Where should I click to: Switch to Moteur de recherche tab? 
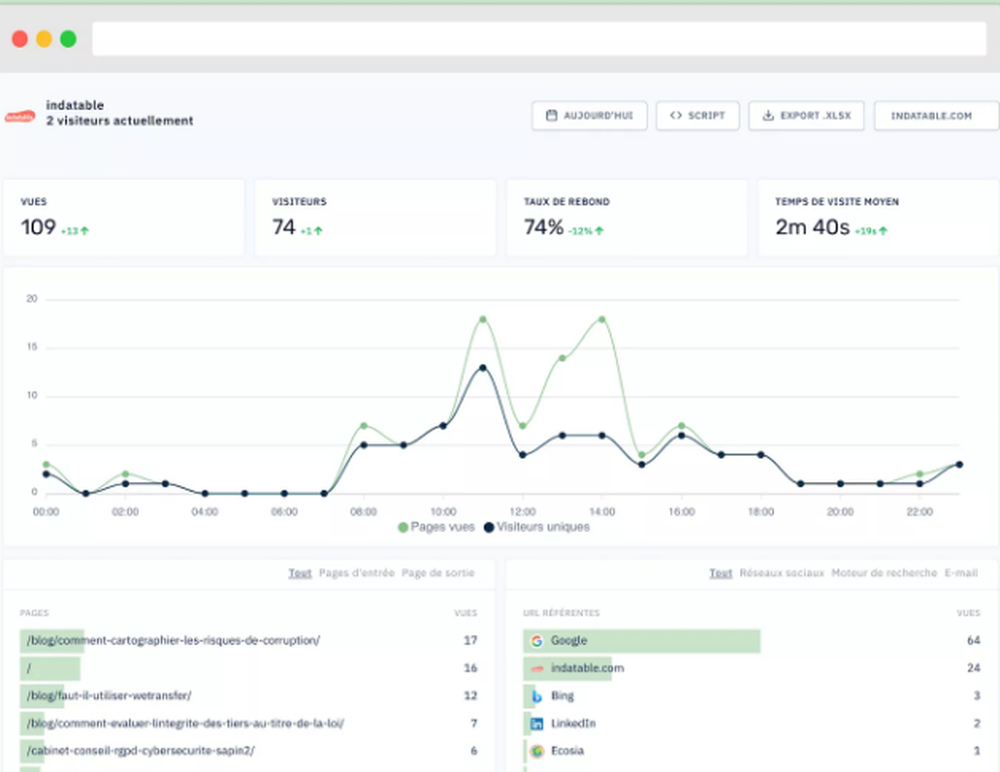(x=884, y=573)
